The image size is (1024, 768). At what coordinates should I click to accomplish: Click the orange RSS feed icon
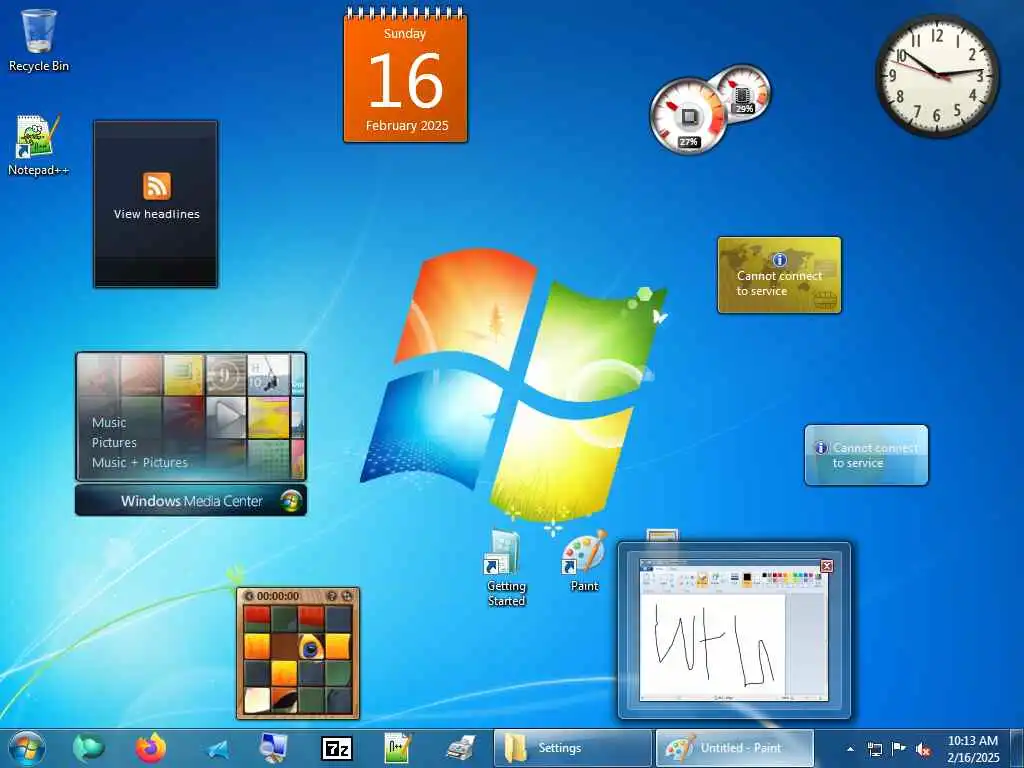pos(157,186)
